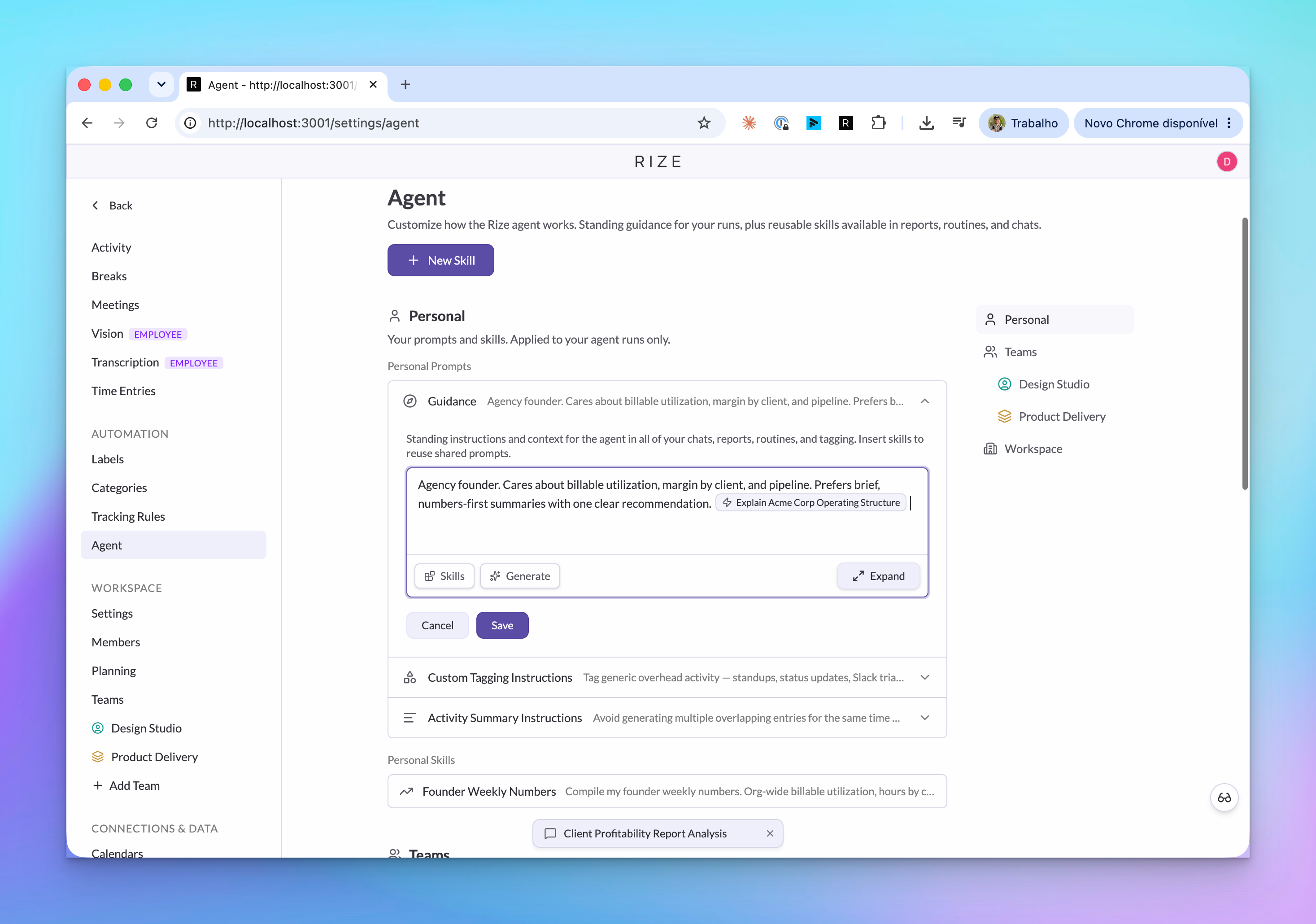Reload the page
This screenshot has width=1316, height=924.
(x=151, y=122)
